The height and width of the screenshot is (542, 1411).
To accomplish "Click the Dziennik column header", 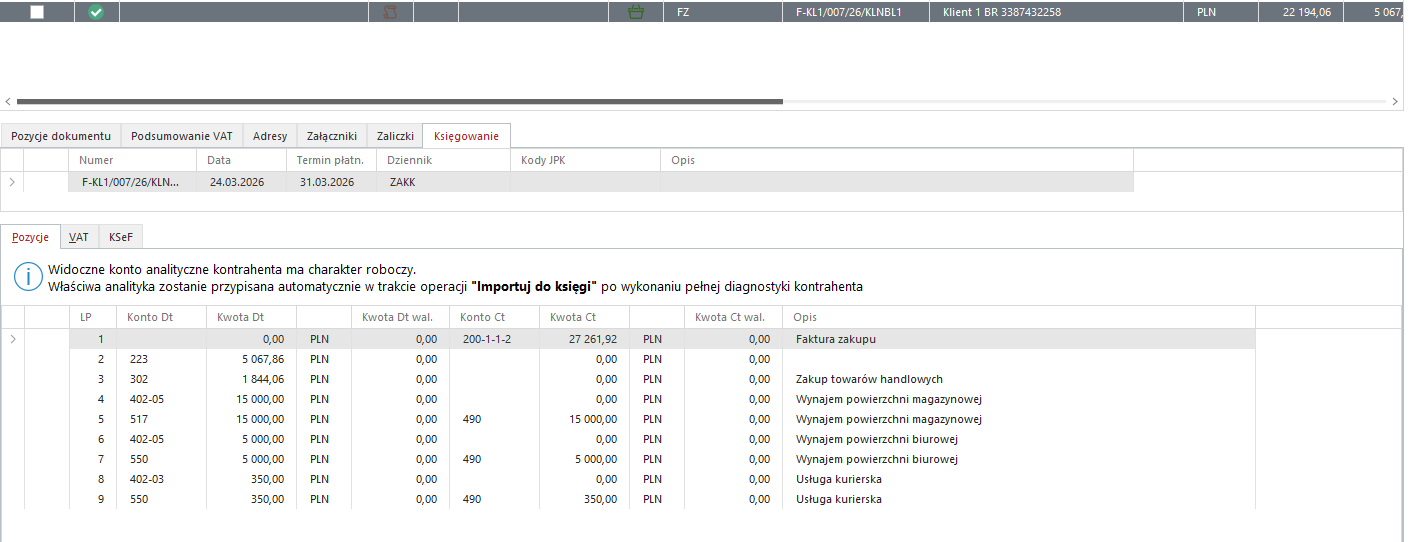I will pyautogui.click(x=410, y=160).
